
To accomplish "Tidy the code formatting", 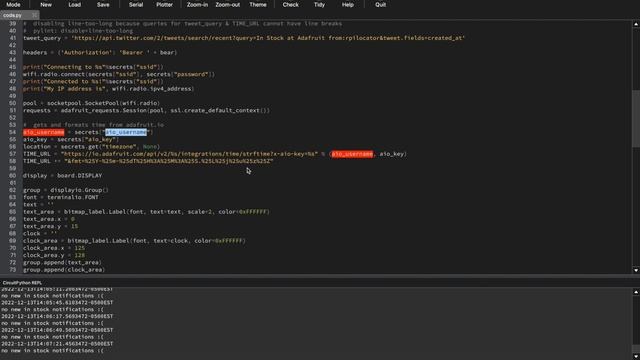I will pos(319,5).
